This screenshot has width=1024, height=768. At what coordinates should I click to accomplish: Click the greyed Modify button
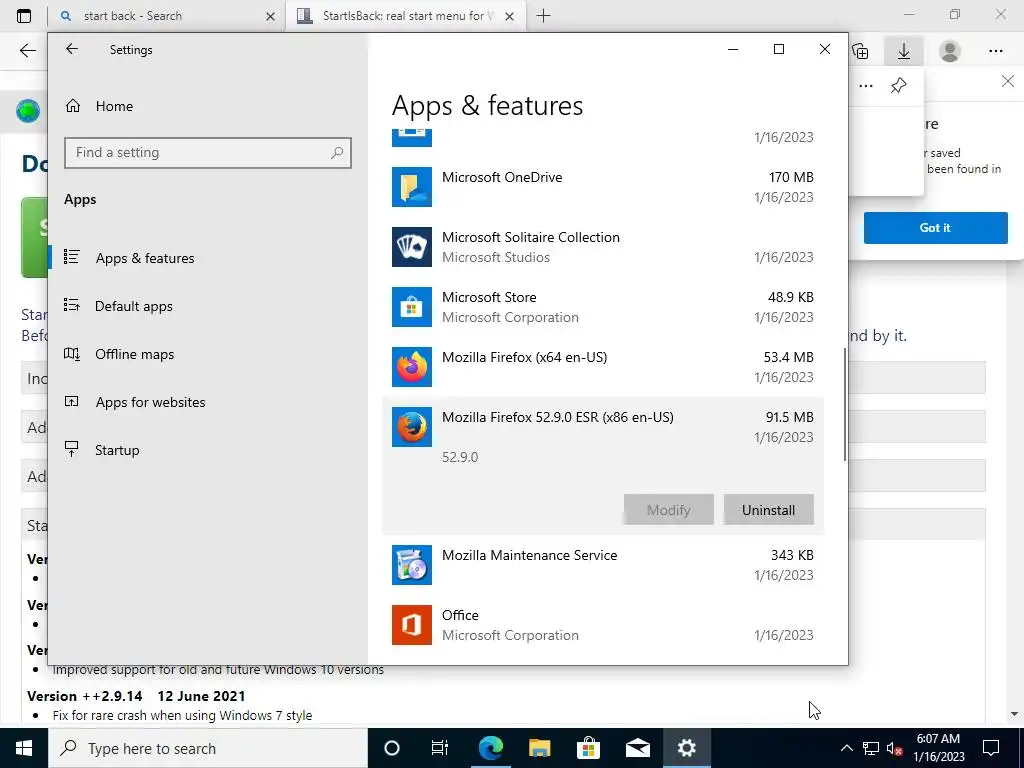pyautogui.click(x=668, y=510)
